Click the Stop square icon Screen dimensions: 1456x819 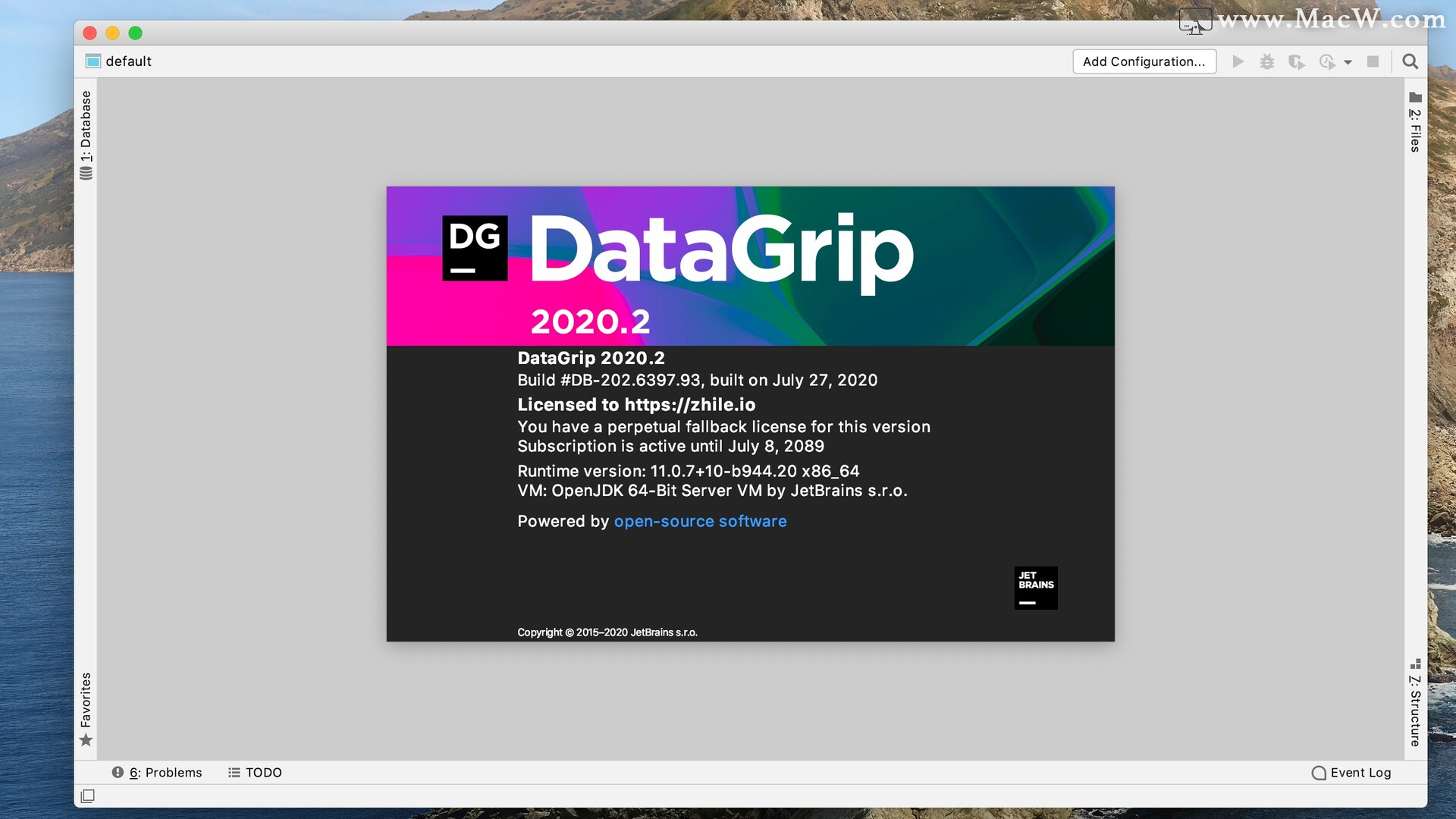pos(1373,61)
